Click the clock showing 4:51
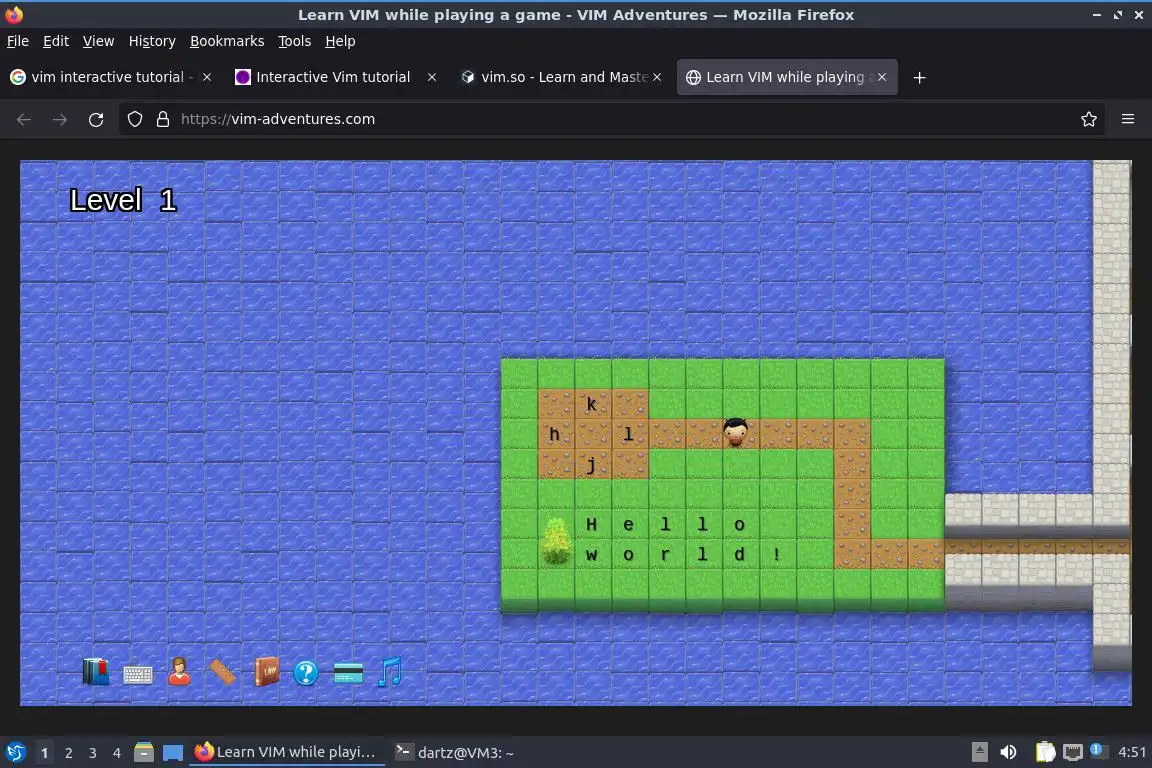This screenshot has width=1152, height=768. (x=1131, y=752)
